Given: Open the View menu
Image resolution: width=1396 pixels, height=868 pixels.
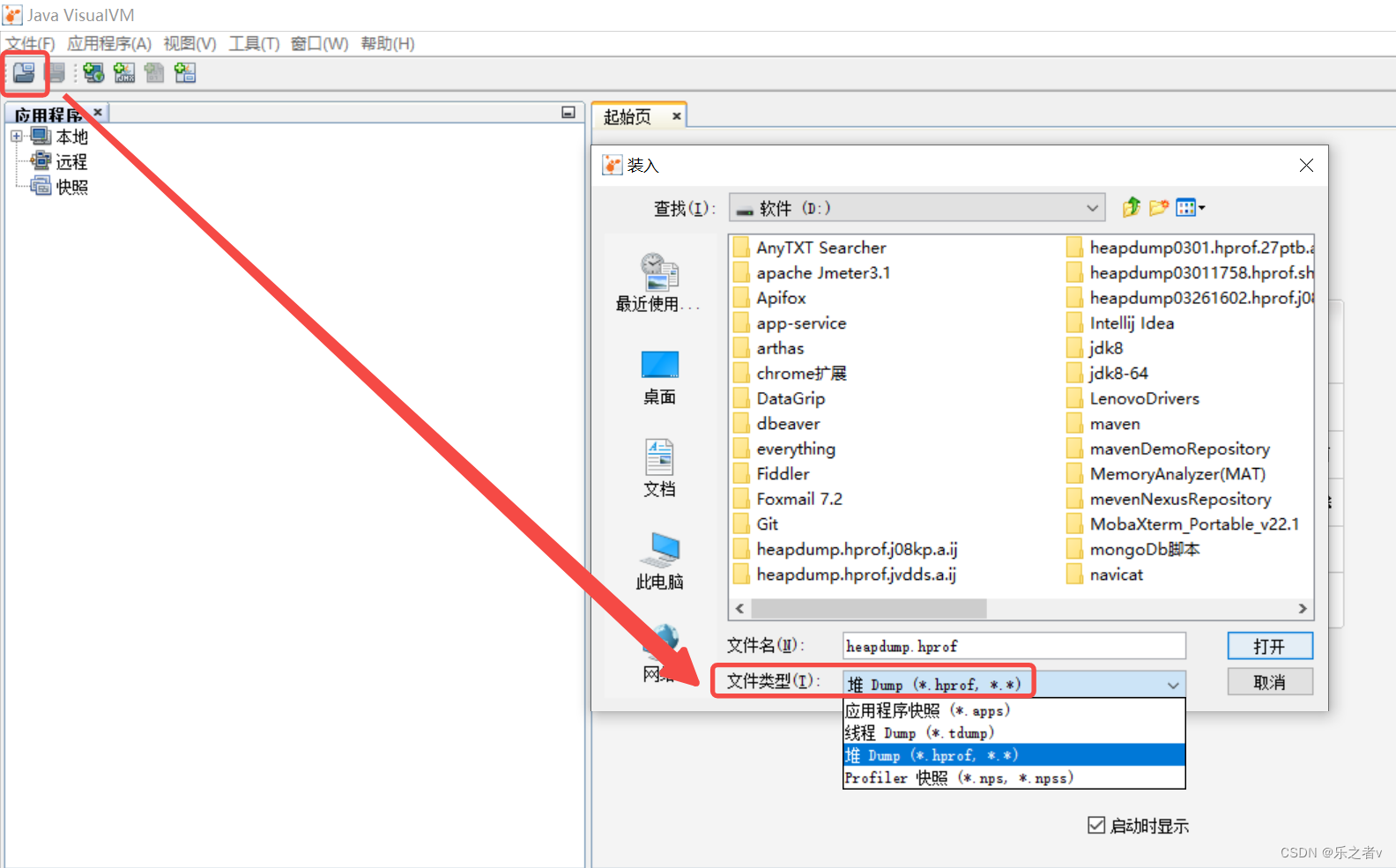Looking at the screenshot, I should pyautogui.click(x=189, y=43).
